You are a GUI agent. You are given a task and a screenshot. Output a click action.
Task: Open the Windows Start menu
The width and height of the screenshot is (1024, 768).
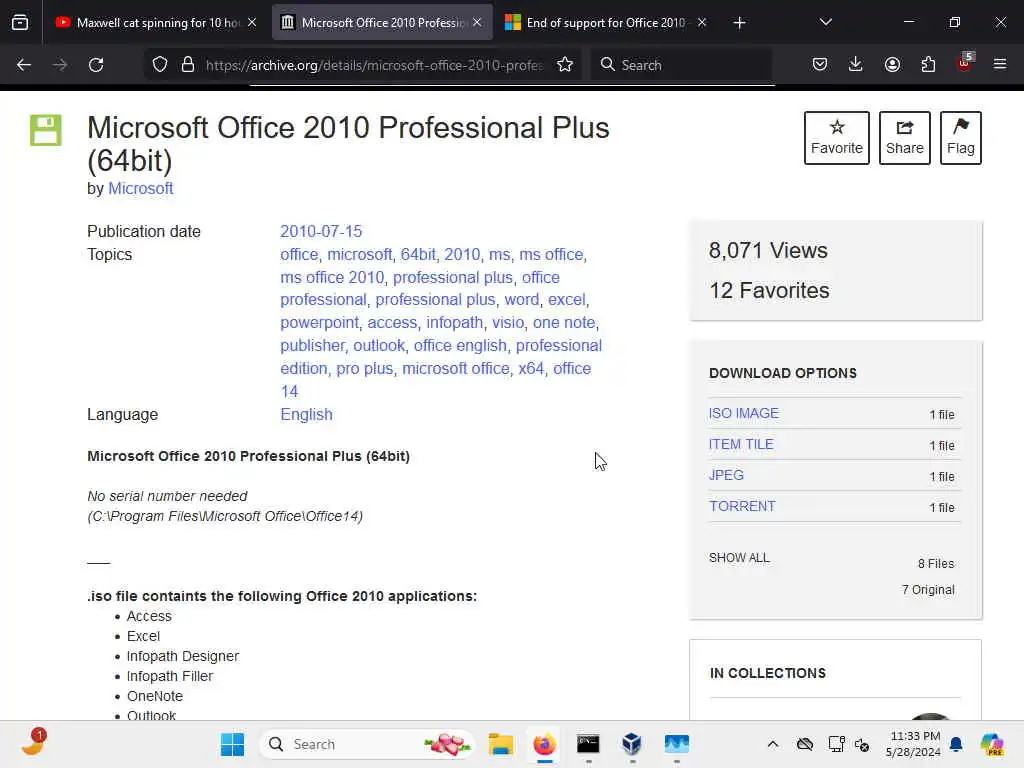pyautogui.click(x=232, y=744)
